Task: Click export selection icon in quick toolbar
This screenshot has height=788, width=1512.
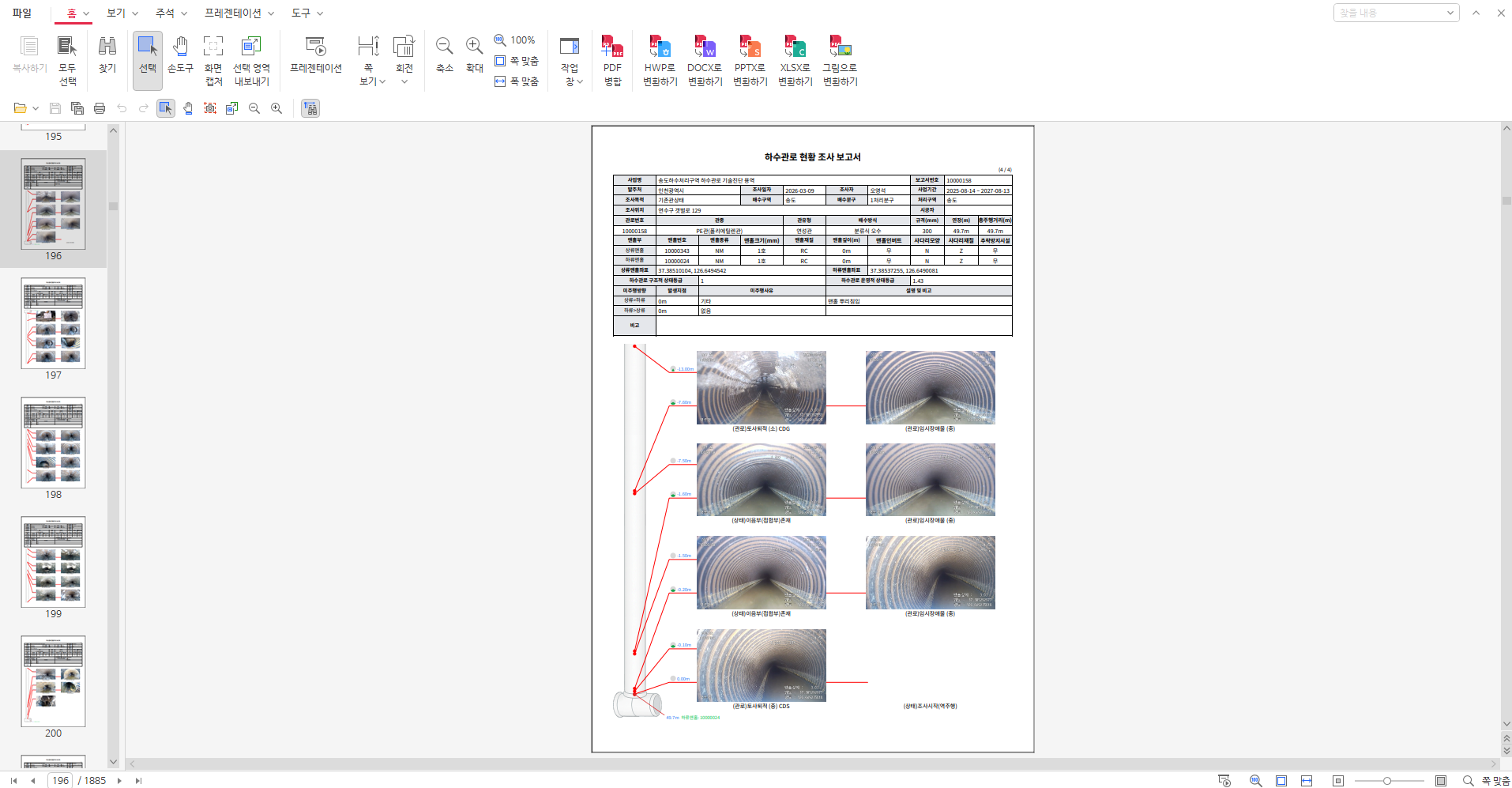Action: pyautogui.click(x=232, y=108)
